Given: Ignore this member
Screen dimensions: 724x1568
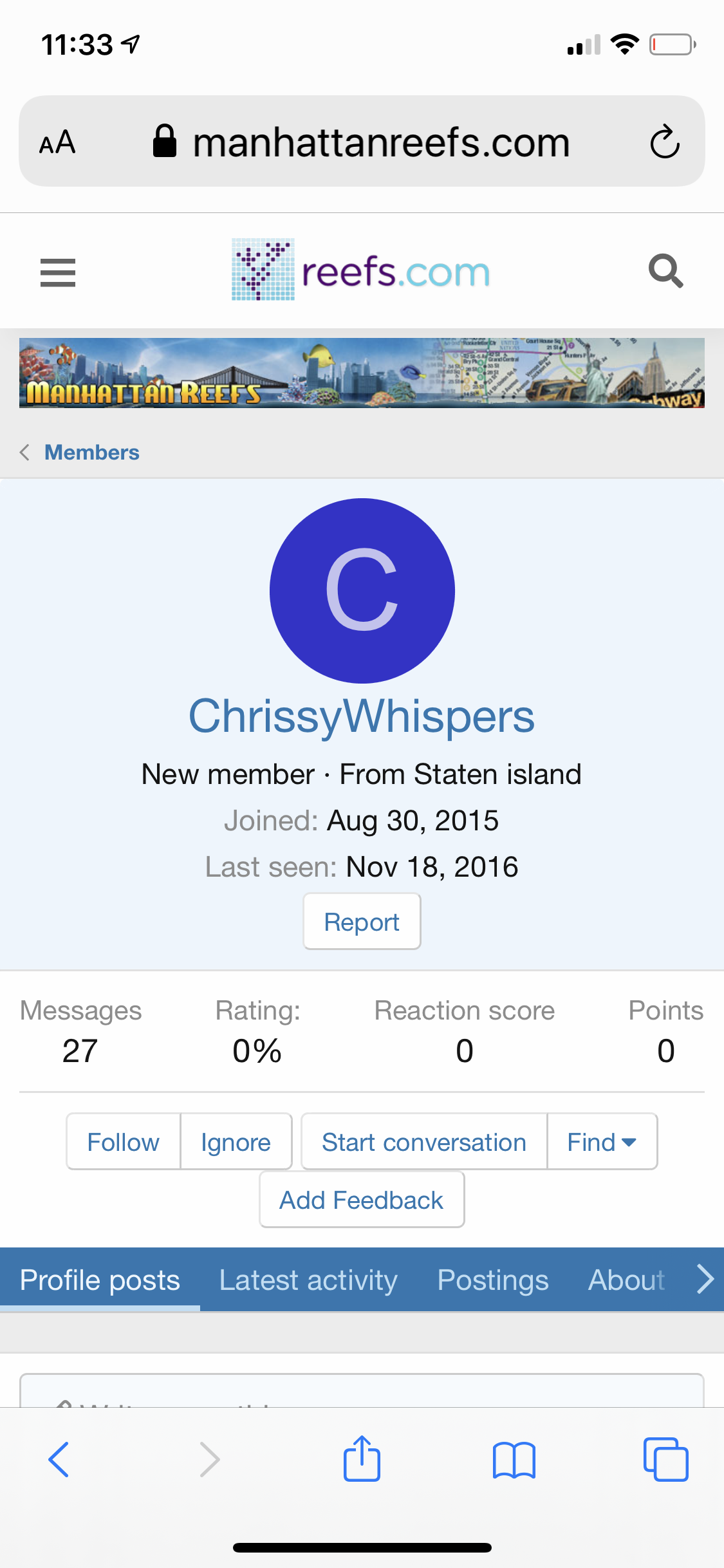Looking at the screenshot, I should pyautogui.click(x=236, y=1142).
